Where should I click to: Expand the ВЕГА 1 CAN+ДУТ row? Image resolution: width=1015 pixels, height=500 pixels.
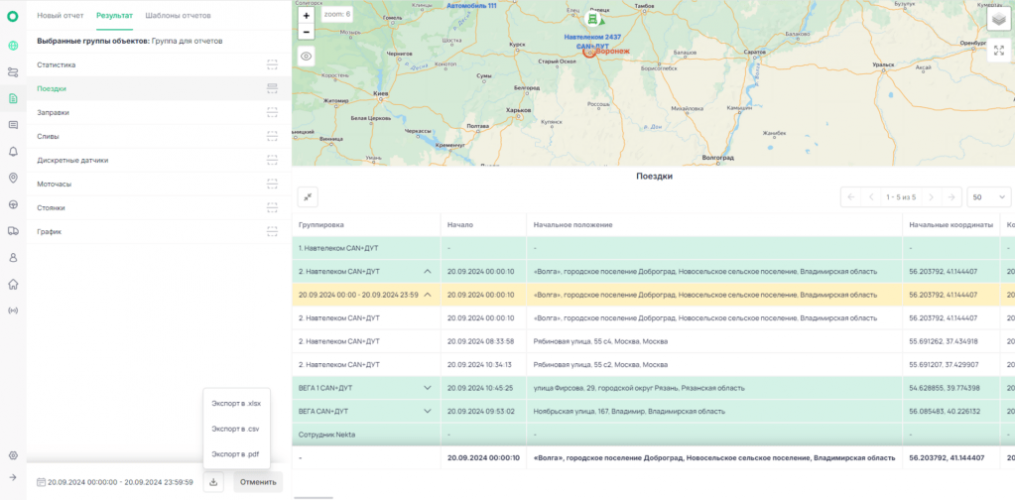pyautogui.click(x=427, y=387)
